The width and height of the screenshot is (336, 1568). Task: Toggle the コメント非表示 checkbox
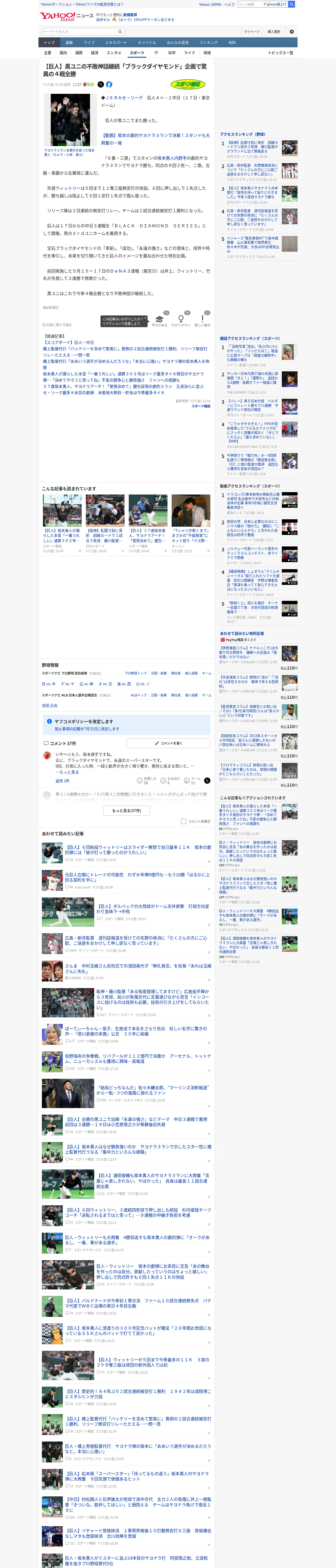click(183, 821)
